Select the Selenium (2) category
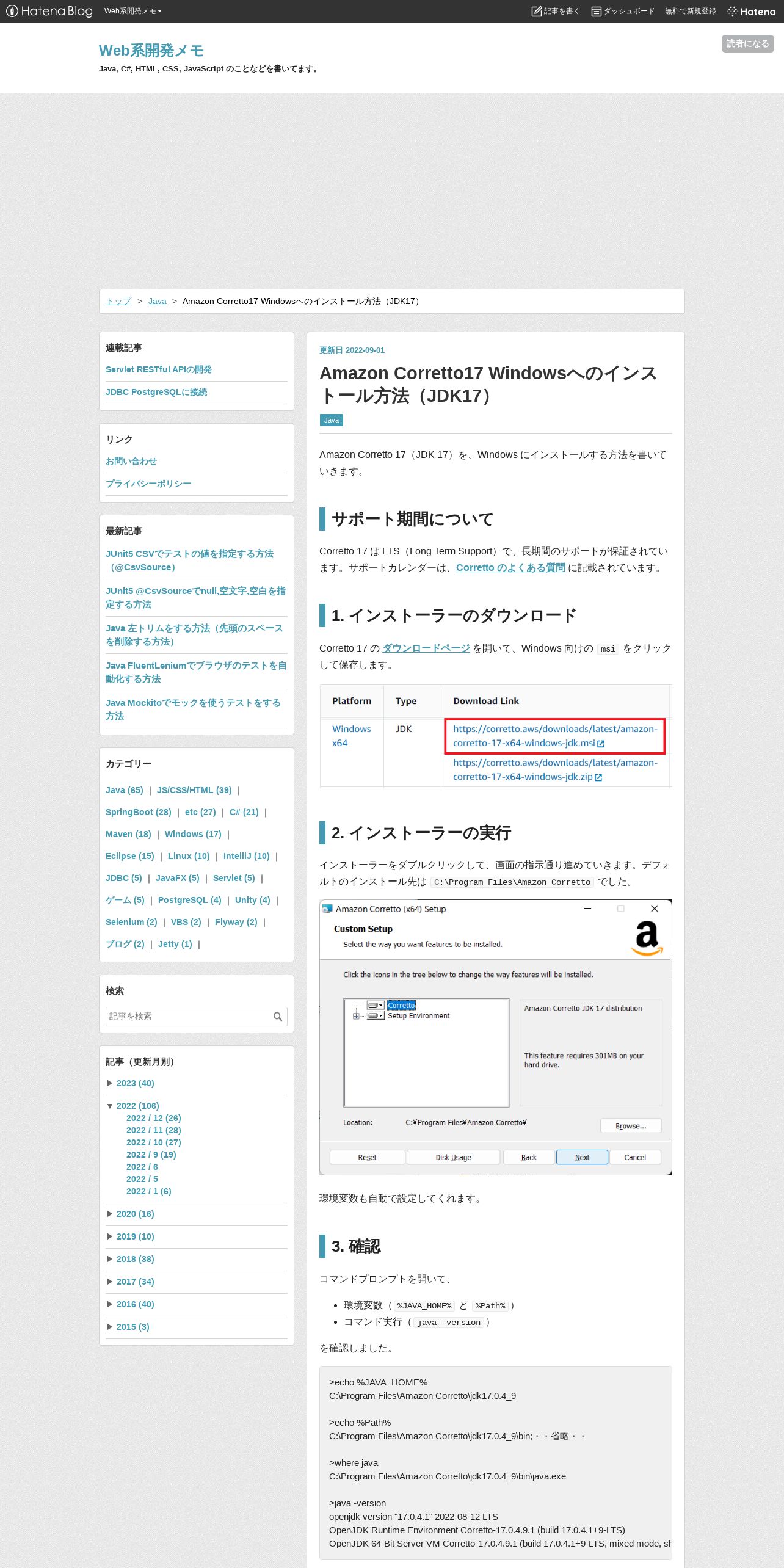The height and width of the screenshot is (1568, 784). tap(131, 922)
